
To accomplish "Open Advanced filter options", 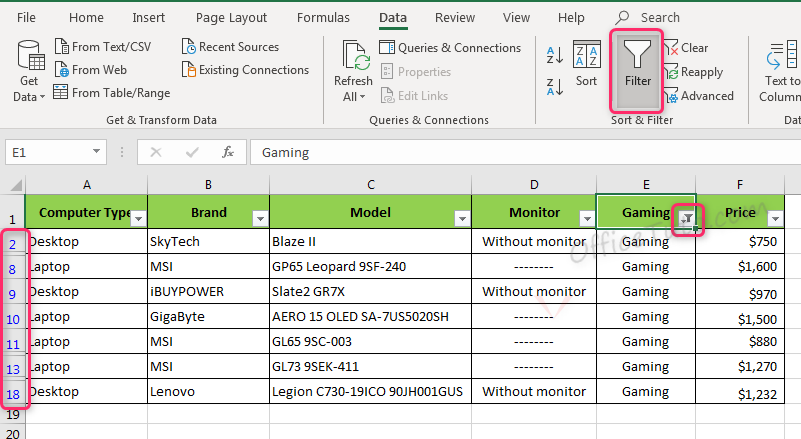I will 698,96.
